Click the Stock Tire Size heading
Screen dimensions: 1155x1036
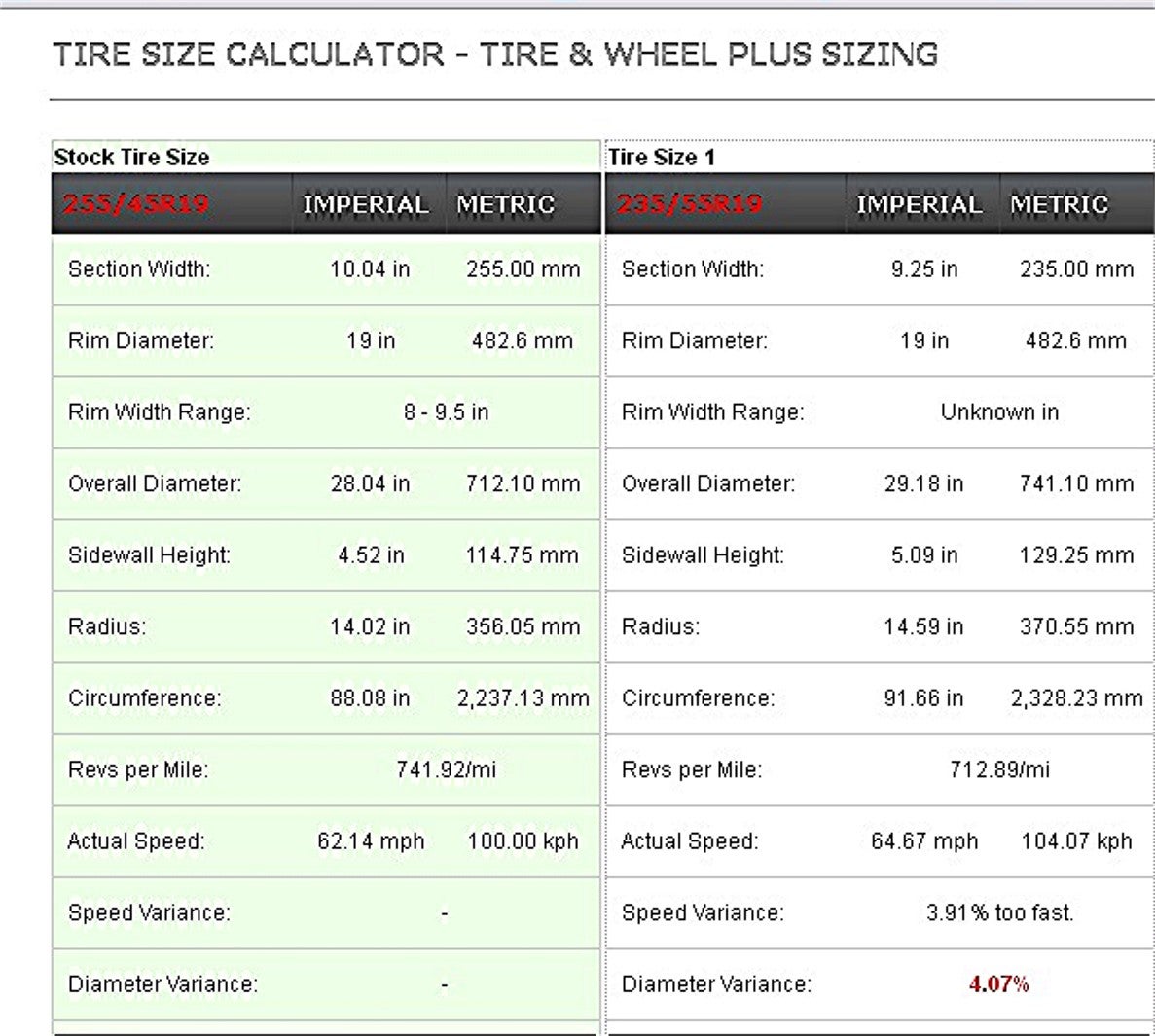click(131, 157)
